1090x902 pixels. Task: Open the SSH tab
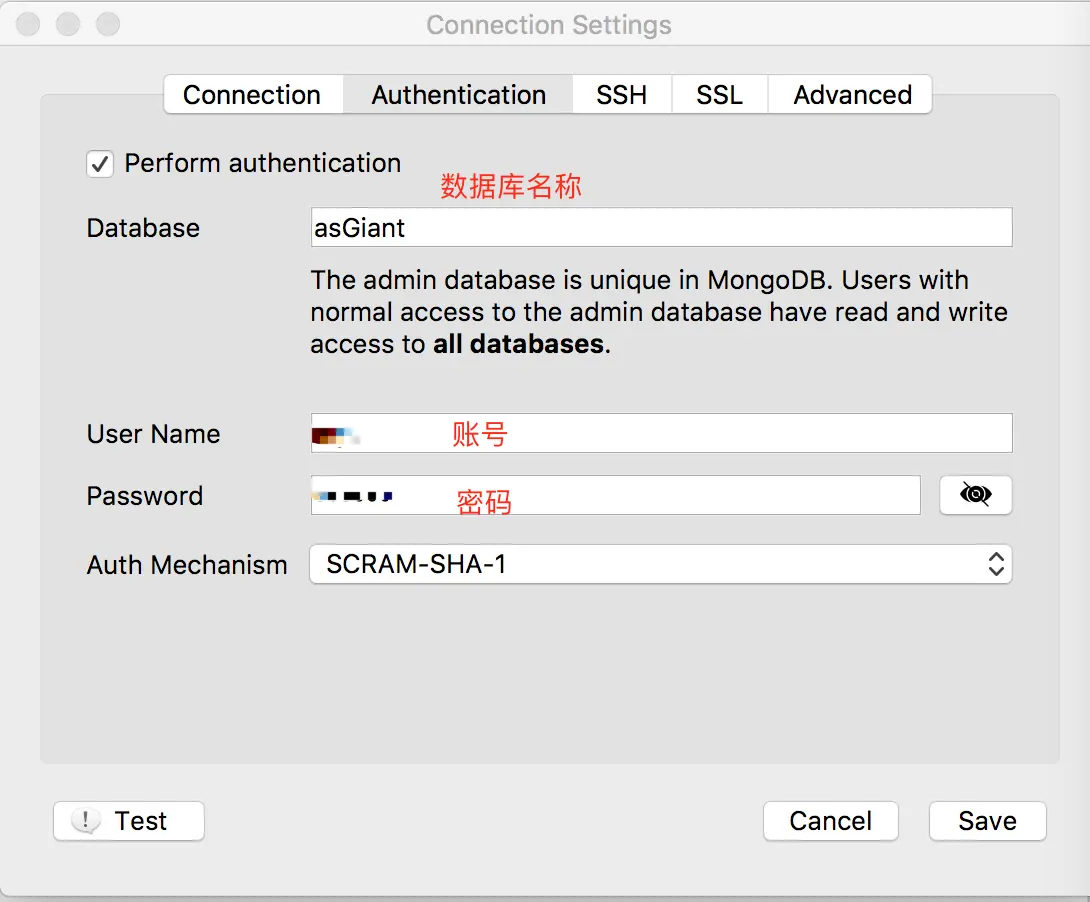(621, 95)
